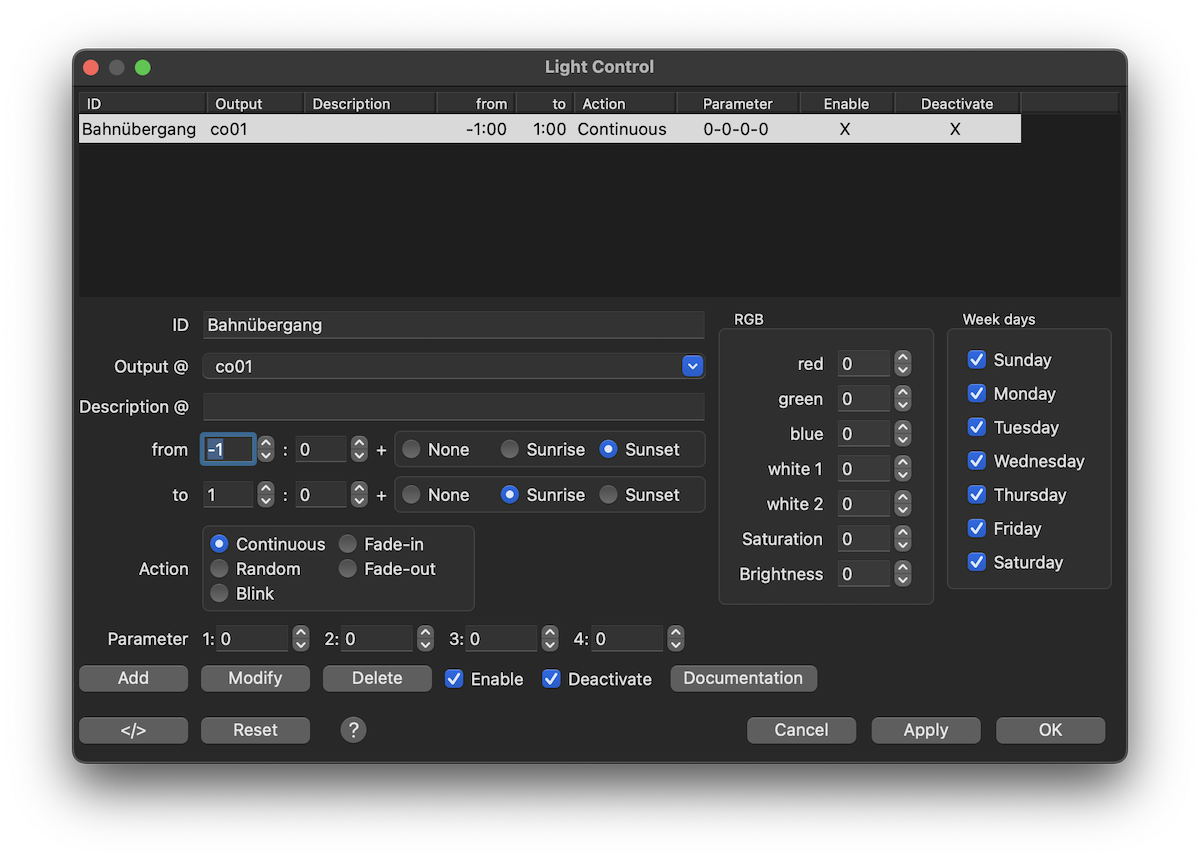1200x859 pixels.
Task: Select Sunrise in the from row
Action: (x=510, y=450)
